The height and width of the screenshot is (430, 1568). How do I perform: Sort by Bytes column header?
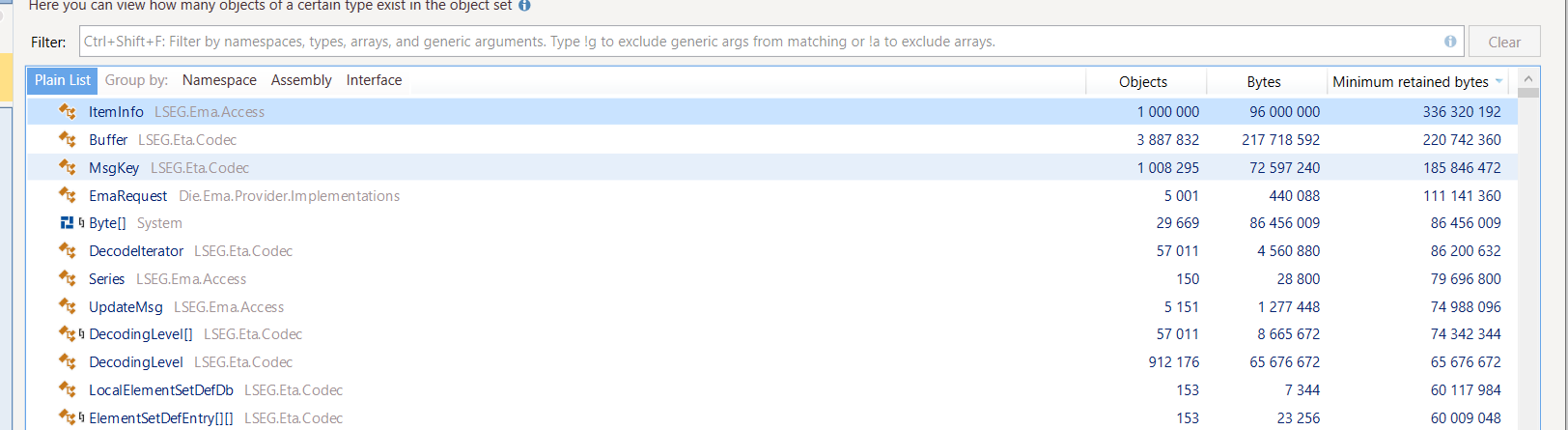click(1265, 82)
